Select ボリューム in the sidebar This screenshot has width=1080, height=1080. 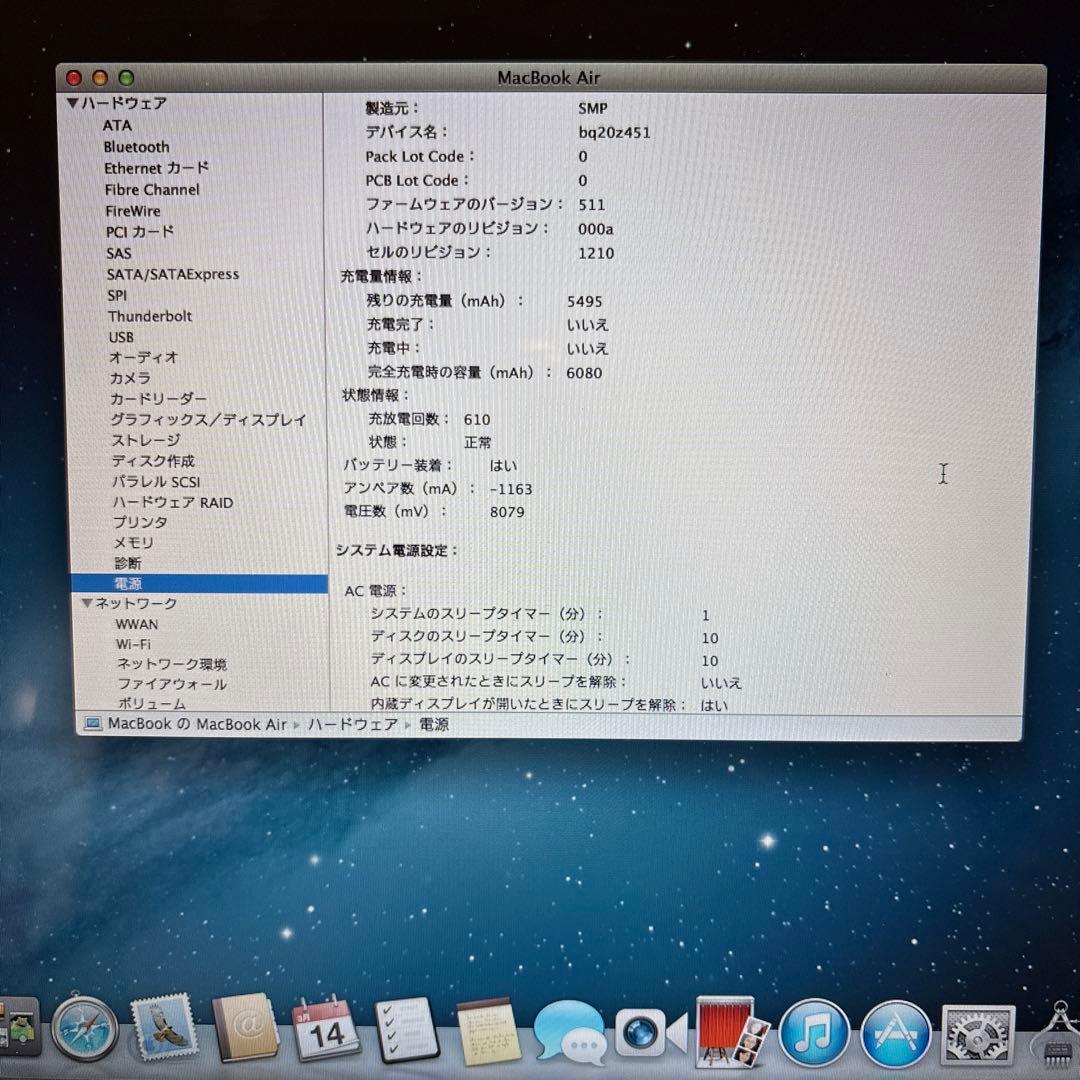(152, 704)
